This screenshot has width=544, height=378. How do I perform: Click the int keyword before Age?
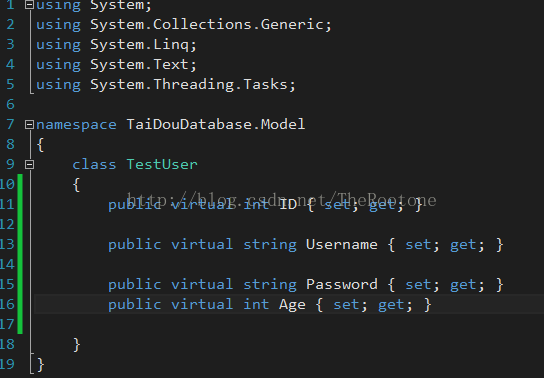(256, 304)
